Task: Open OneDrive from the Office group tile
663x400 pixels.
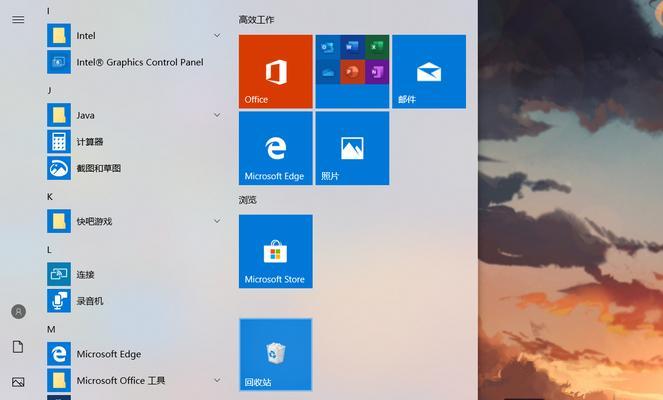Action: (x=328, y=72)
